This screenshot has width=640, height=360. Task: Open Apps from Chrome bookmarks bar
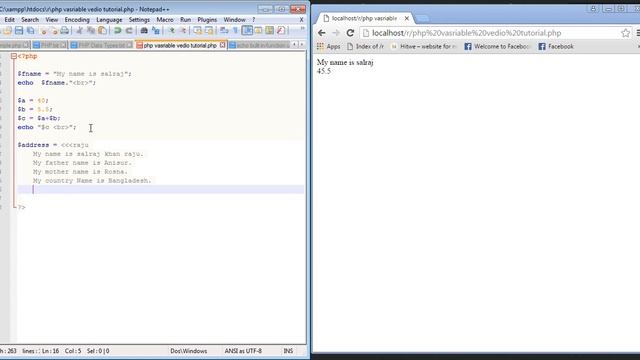(329, 47)
